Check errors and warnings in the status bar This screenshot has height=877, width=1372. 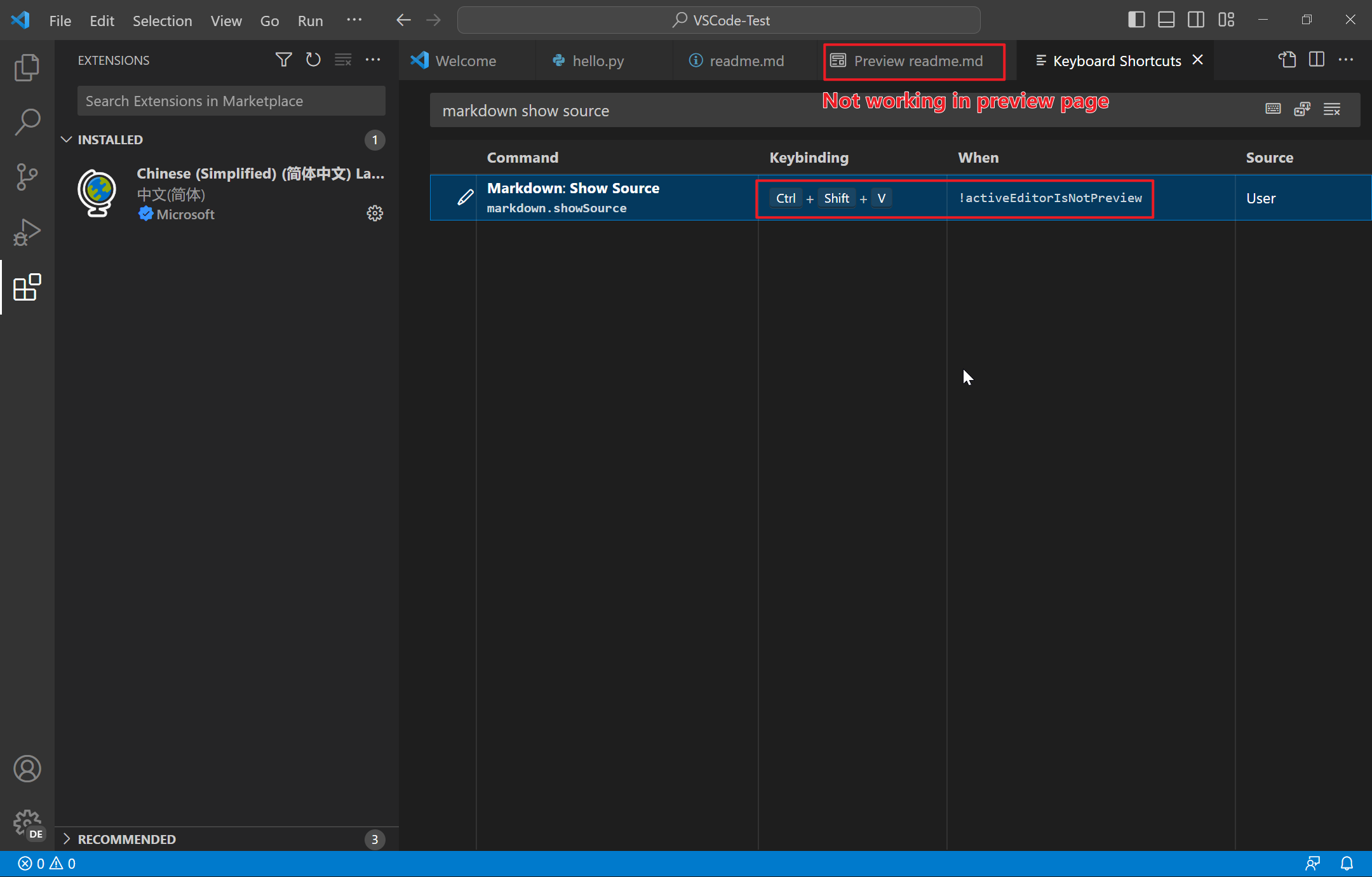tap(44, 863)
